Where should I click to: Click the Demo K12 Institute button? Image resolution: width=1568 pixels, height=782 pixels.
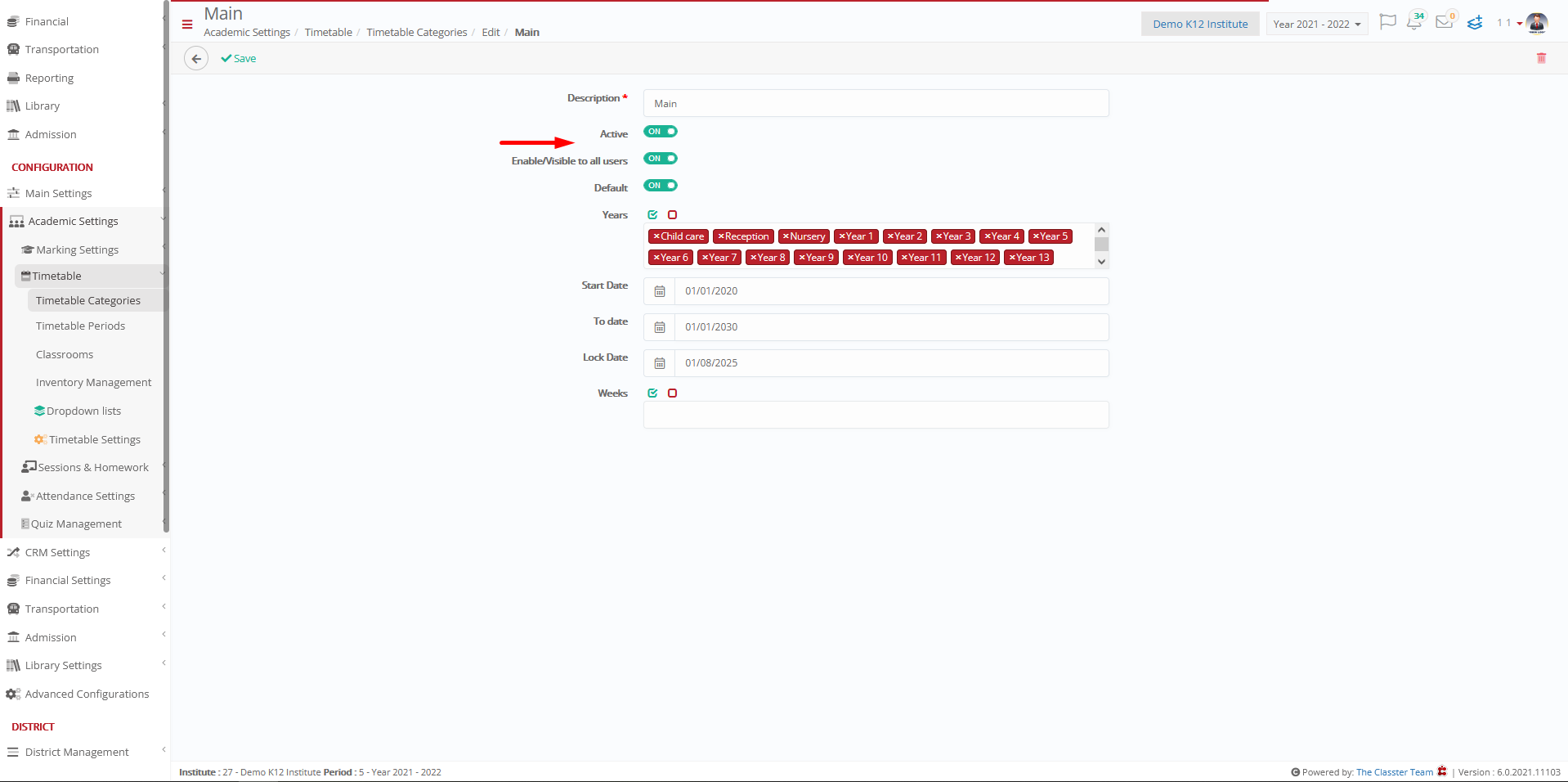1200,25
